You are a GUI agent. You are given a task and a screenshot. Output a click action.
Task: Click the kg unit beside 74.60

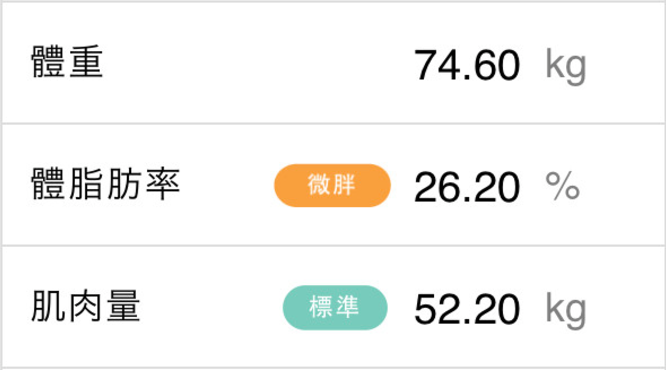point(566,66)
